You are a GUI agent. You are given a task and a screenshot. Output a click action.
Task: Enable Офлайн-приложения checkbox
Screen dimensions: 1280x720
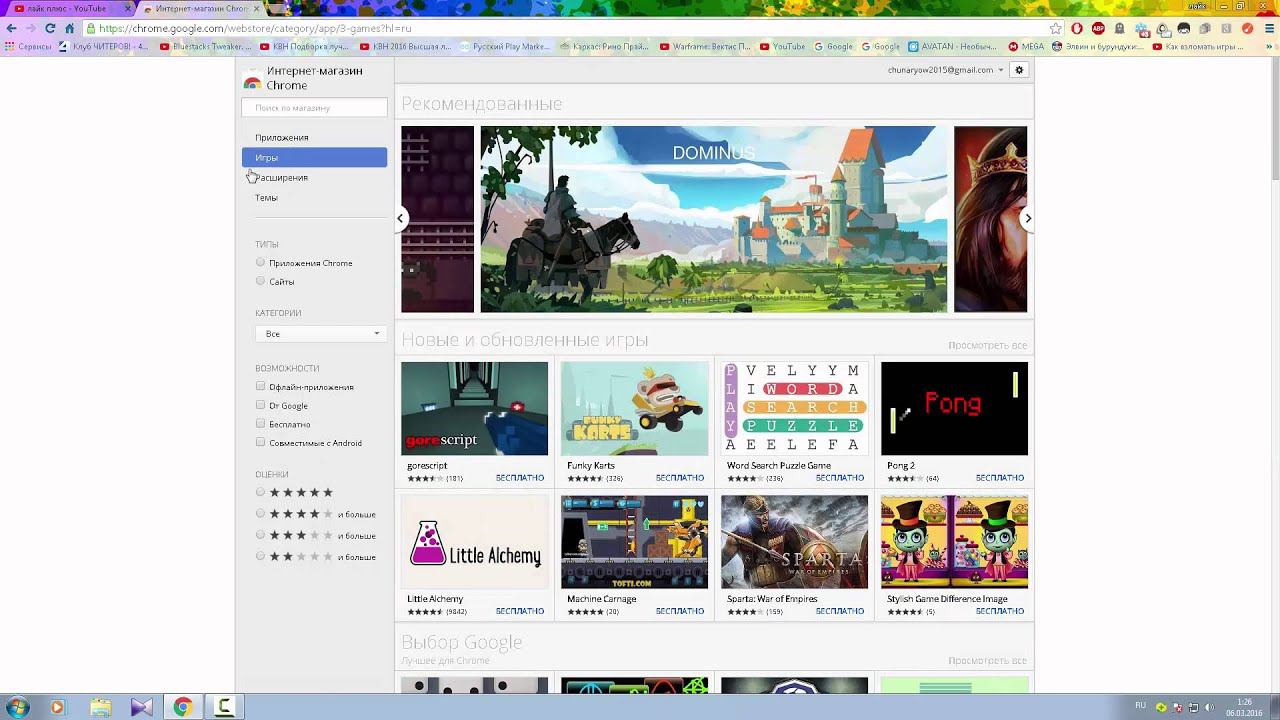[x=260, y=386]
